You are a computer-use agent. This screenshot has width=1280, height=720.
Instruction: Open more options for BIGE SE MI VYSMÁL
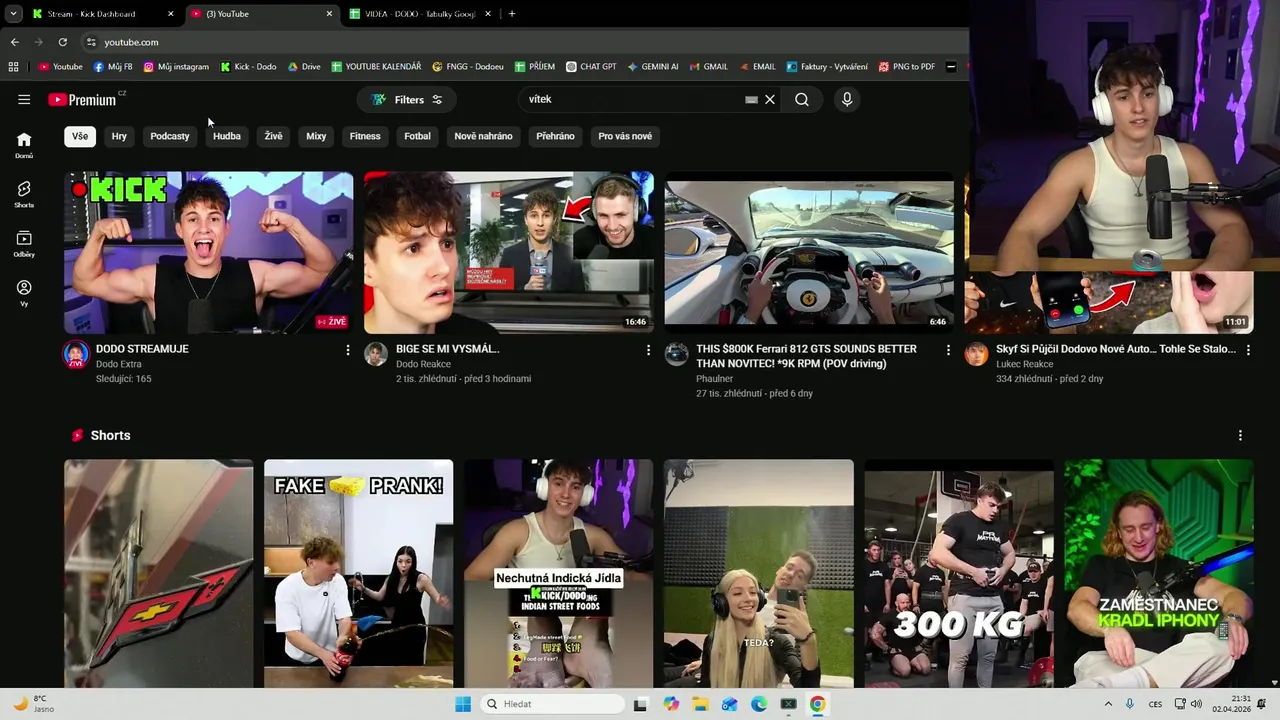pos(648,350)
